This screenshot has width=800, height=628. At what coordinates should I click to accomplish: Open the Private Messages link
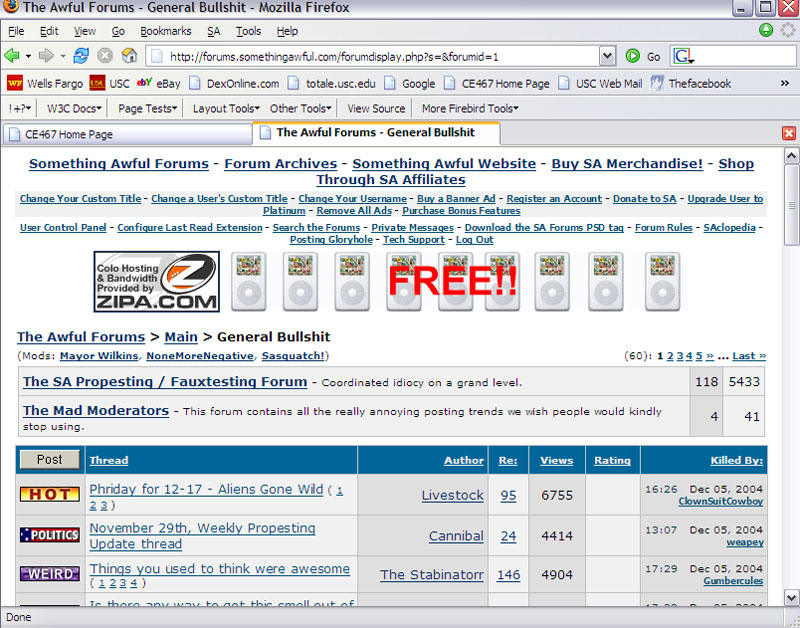[412, 228]
